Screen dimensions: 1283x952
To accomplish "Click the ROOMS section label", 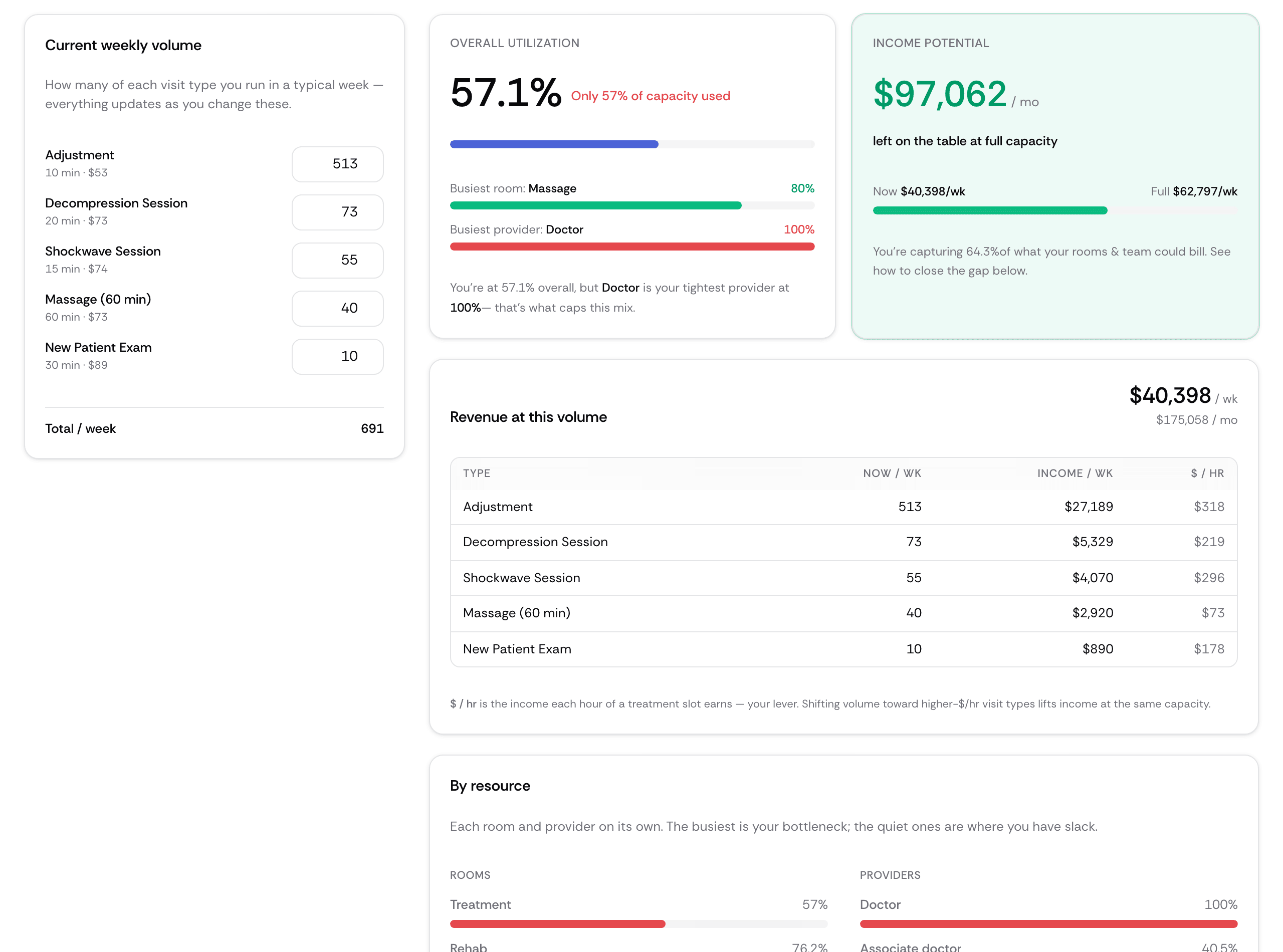I will pos(470,875).
